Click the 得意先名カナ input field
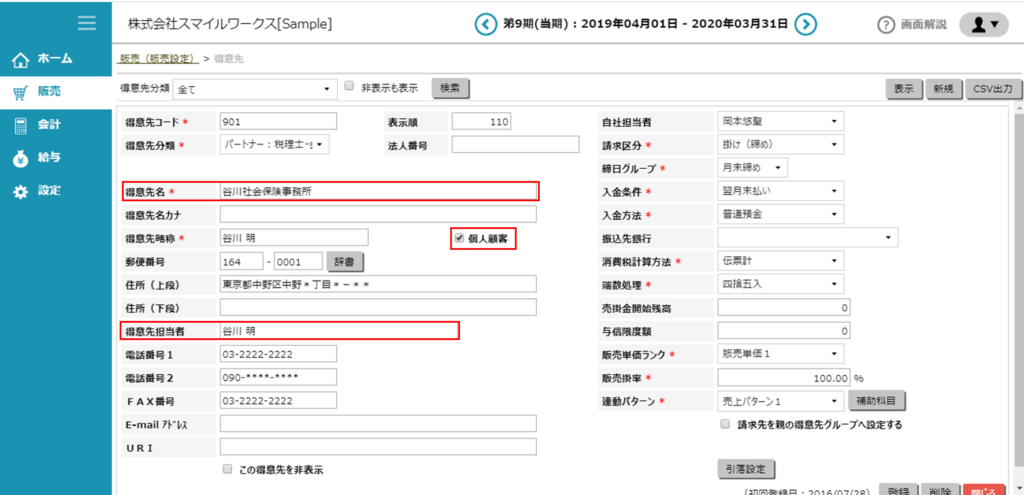The width and height of the screenshot is (1024, 495). tap(378, 214)
